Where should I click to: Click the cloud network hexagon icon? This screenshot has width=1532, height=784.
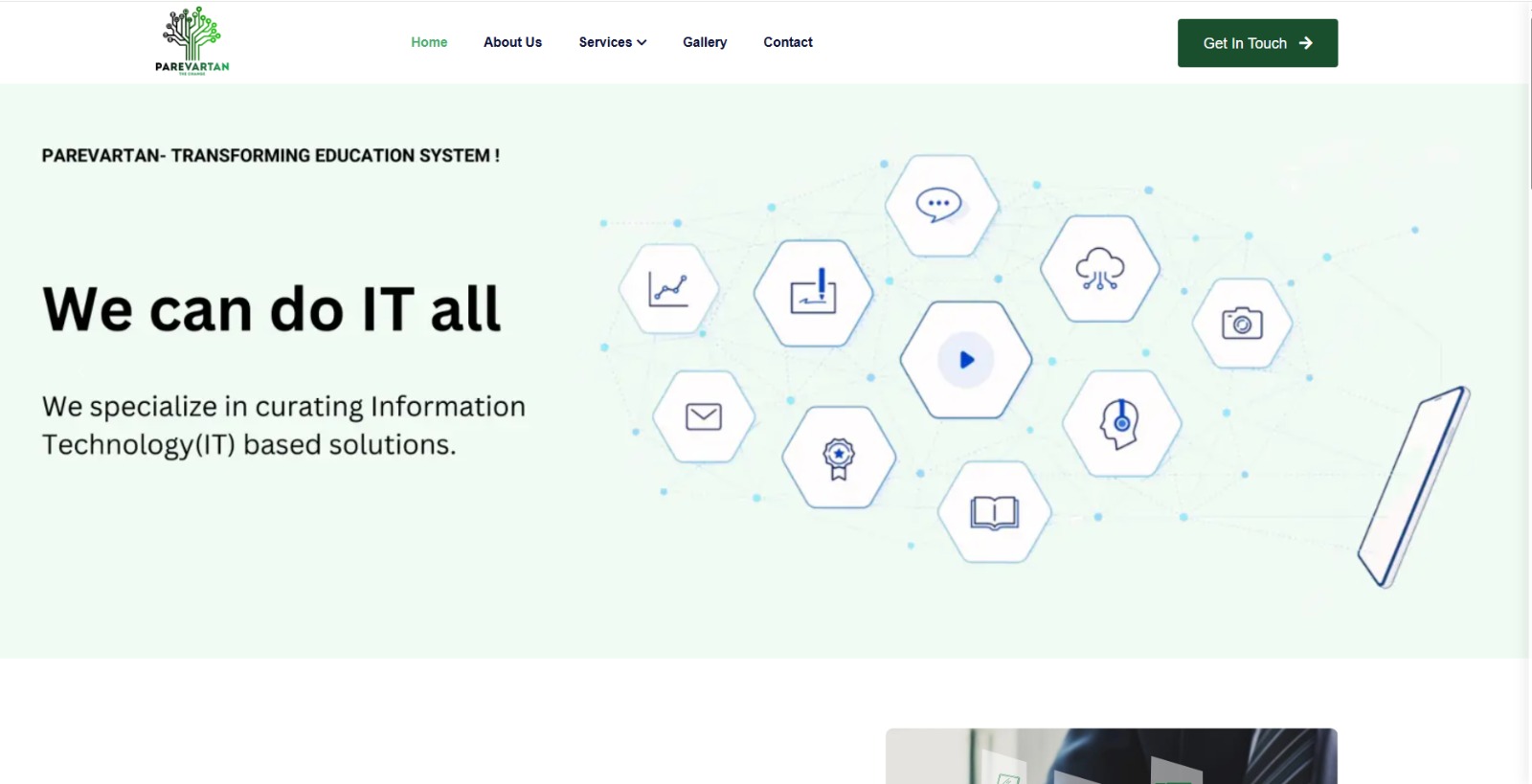[x=1099, y=269]
